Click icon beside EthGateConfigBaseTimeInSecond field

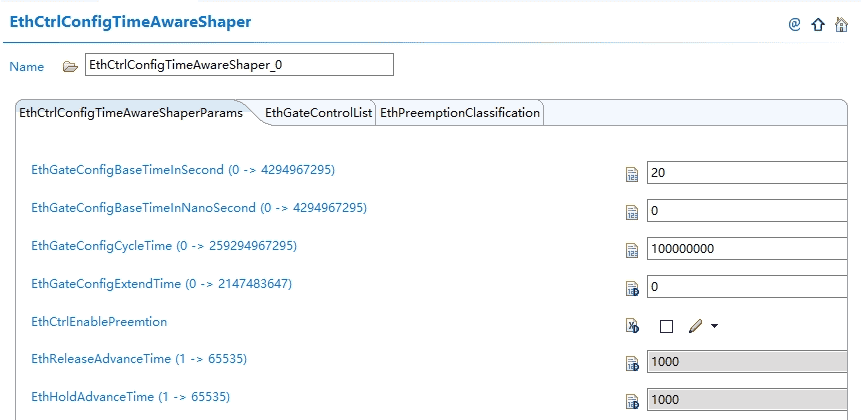pyautogui.click(x=632, y=175)
